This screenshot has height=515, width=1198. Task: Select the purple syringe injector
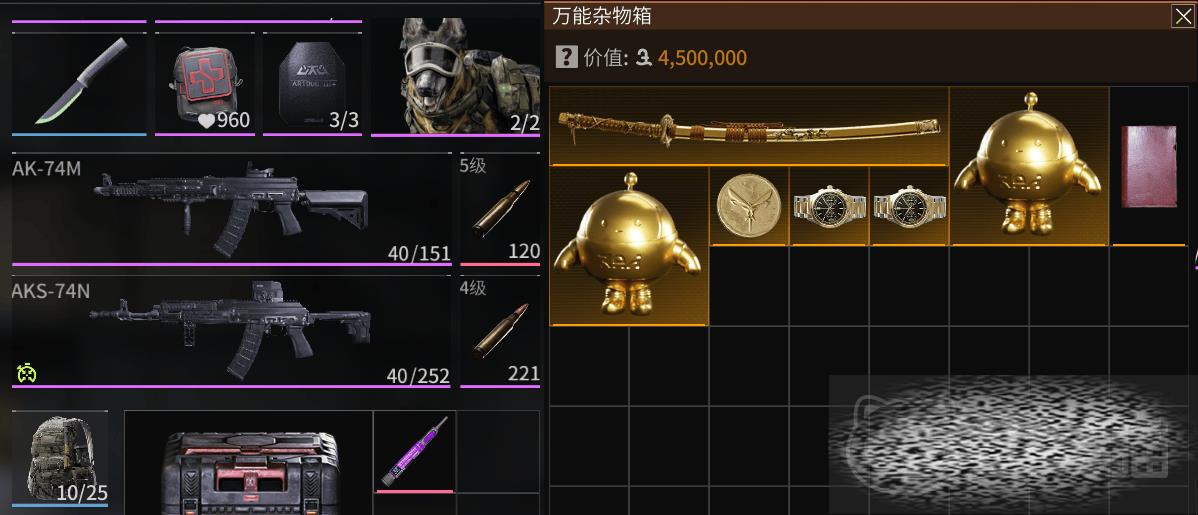[414, 452]
